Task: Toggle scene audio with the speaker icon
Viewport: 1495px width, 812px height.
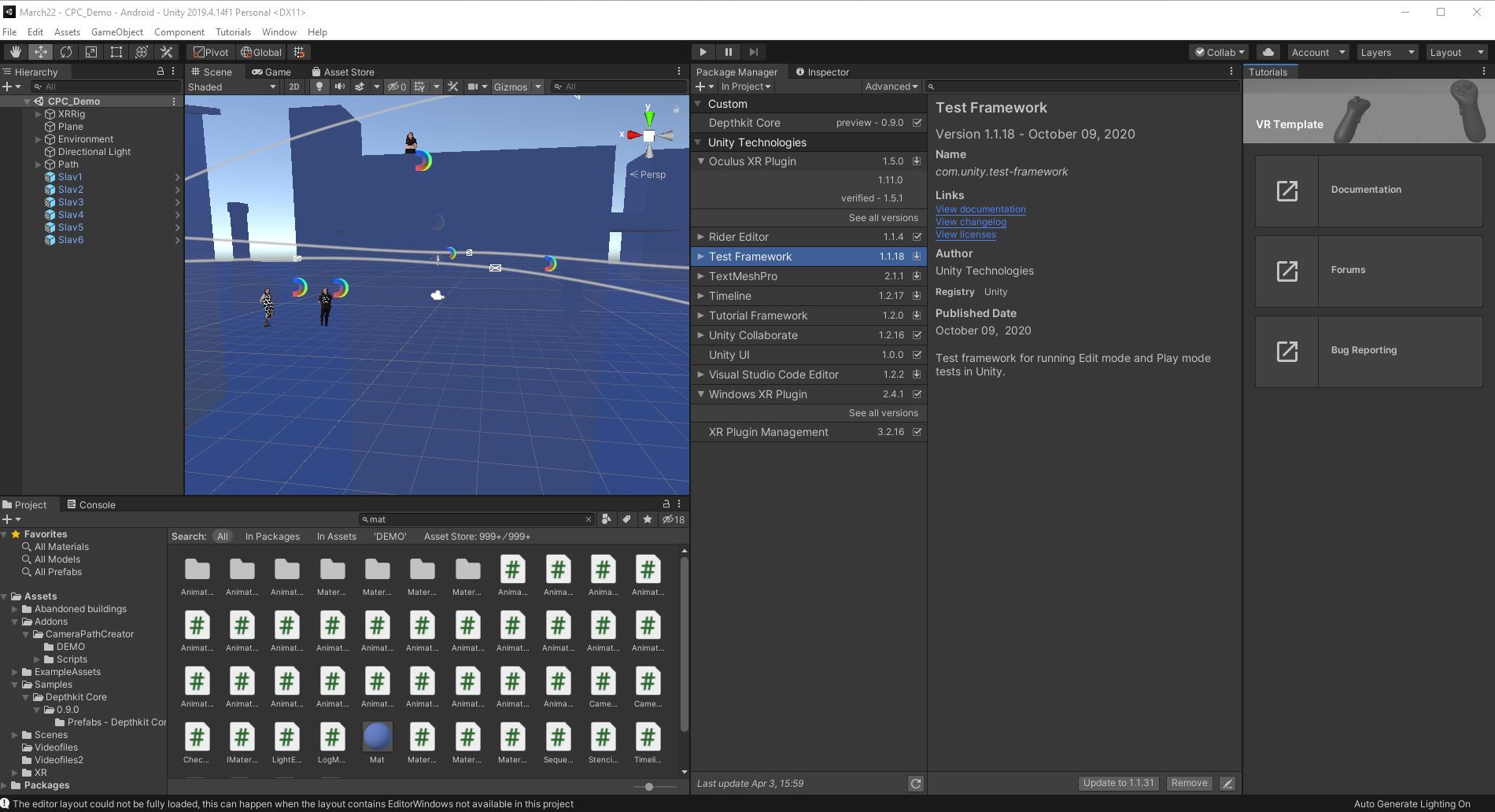Action: (339, 87)
